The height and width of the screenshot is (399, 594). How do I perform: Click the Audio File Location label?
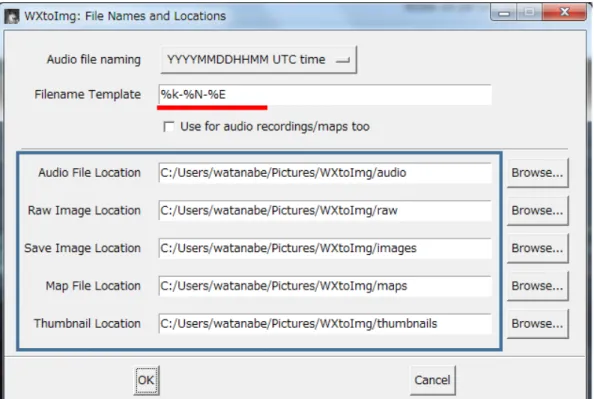(x=89, y=173)
